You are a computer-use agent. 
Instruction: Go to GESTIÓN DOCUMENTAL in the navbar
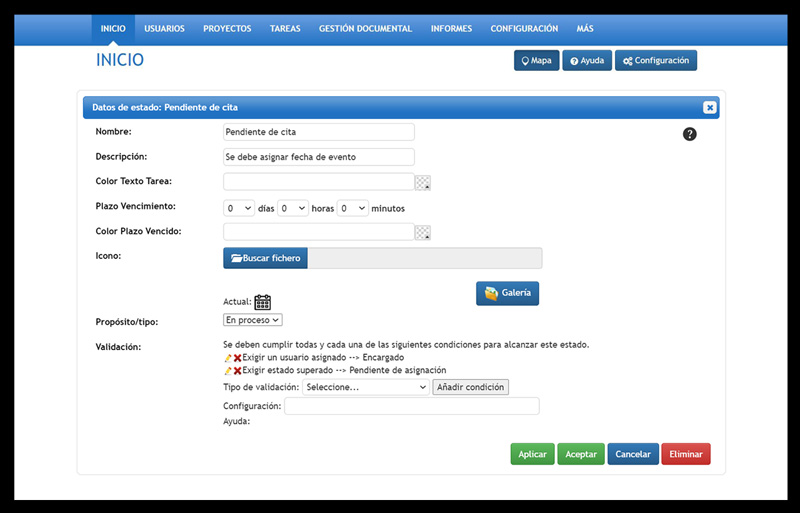[x=365, y=29]
